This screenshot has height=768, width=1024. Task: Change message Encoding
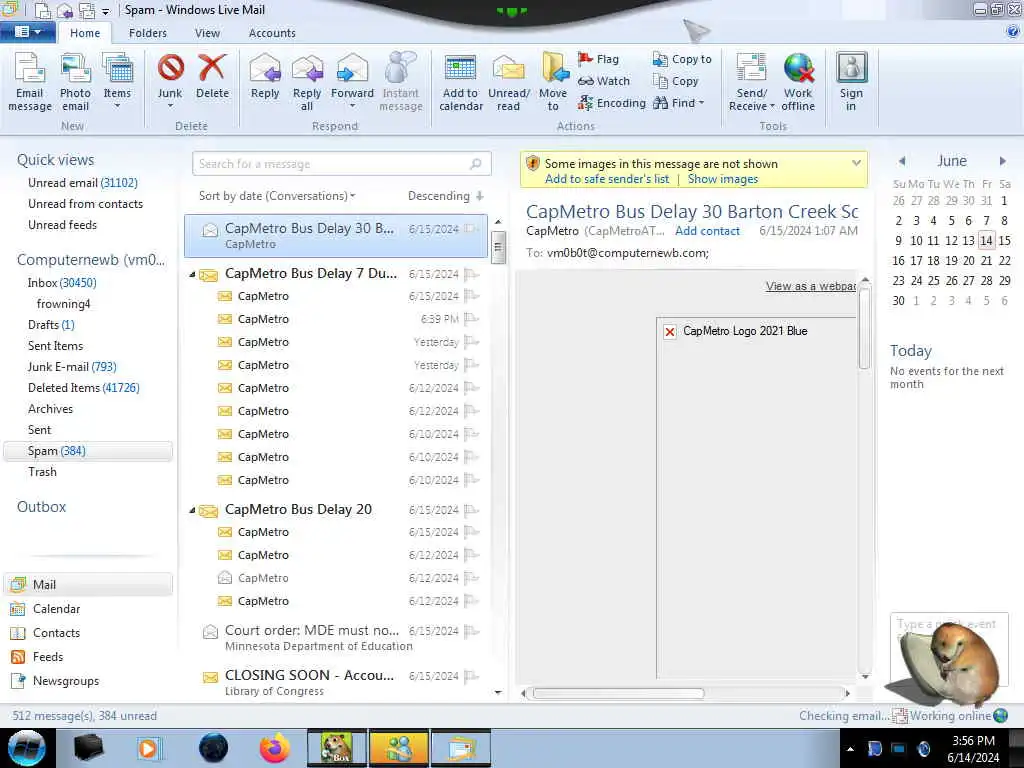(x=612, y=103)
